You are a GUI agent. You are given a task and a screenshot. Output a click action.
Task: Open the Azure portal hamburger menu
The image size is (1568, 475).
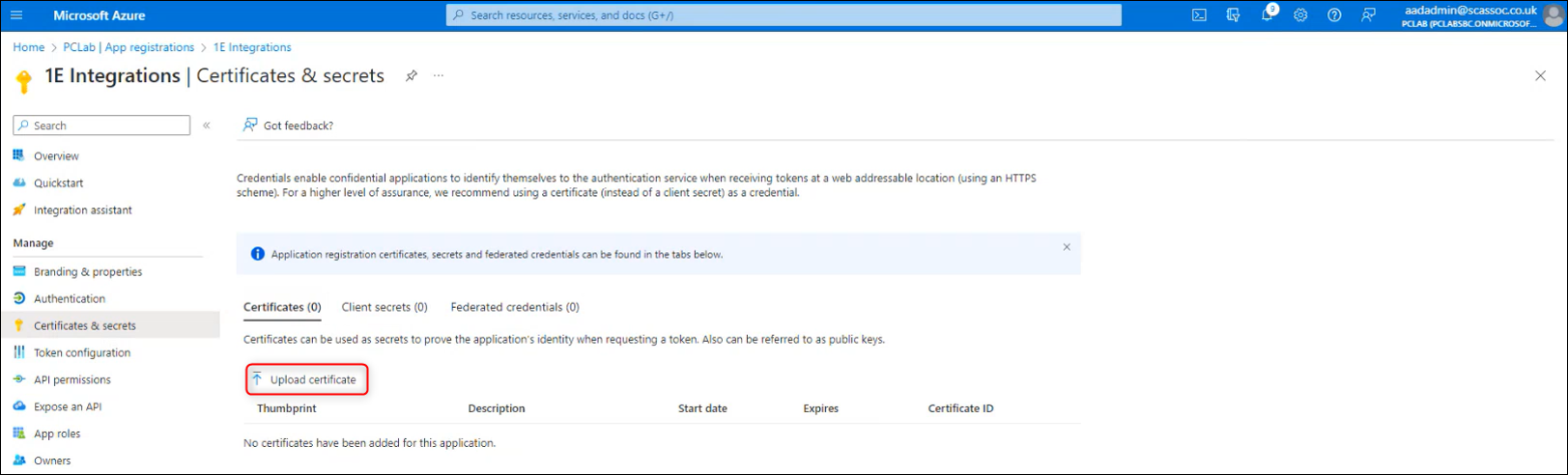coord(16,15)
